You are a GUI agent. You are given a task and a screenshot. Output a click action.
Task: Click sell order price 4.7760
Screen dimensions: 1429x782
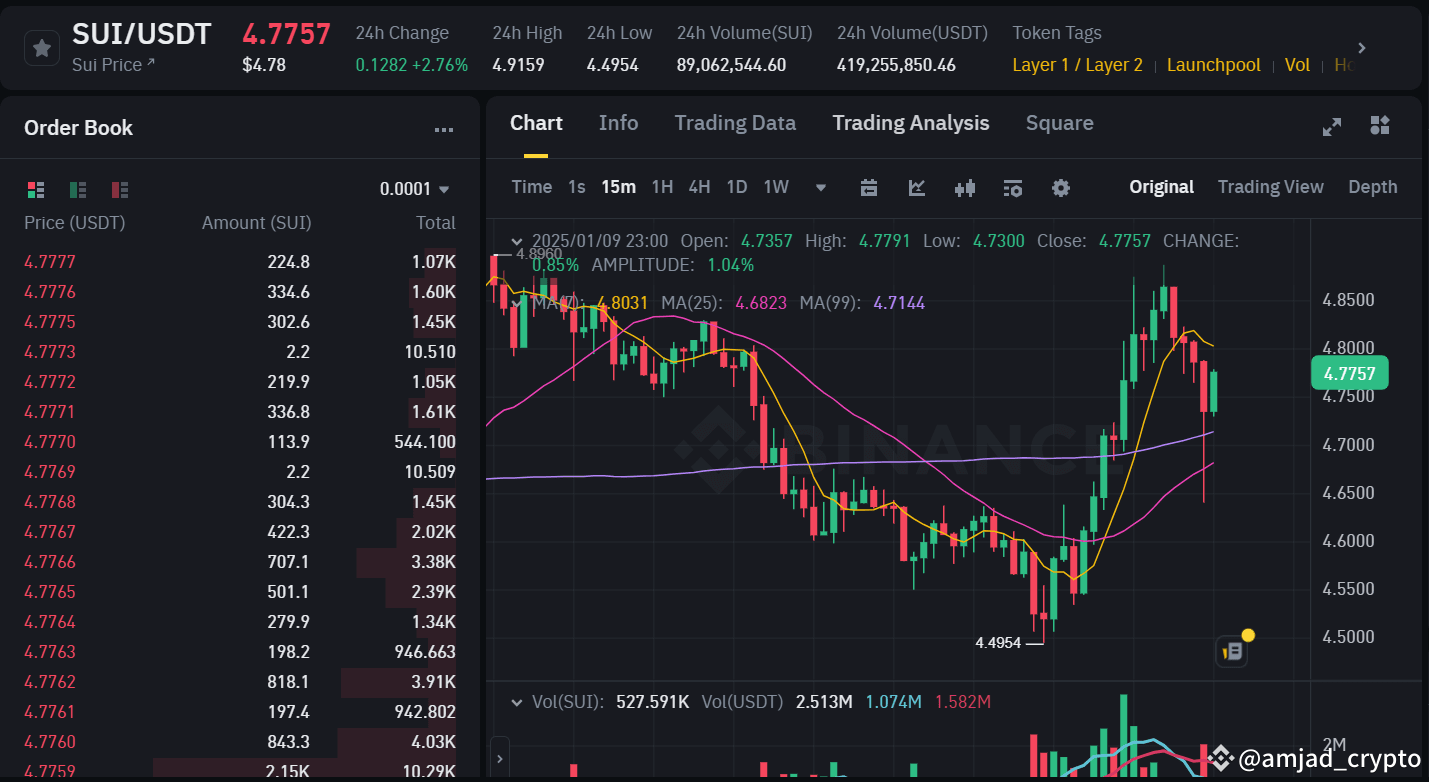[50, 742]
